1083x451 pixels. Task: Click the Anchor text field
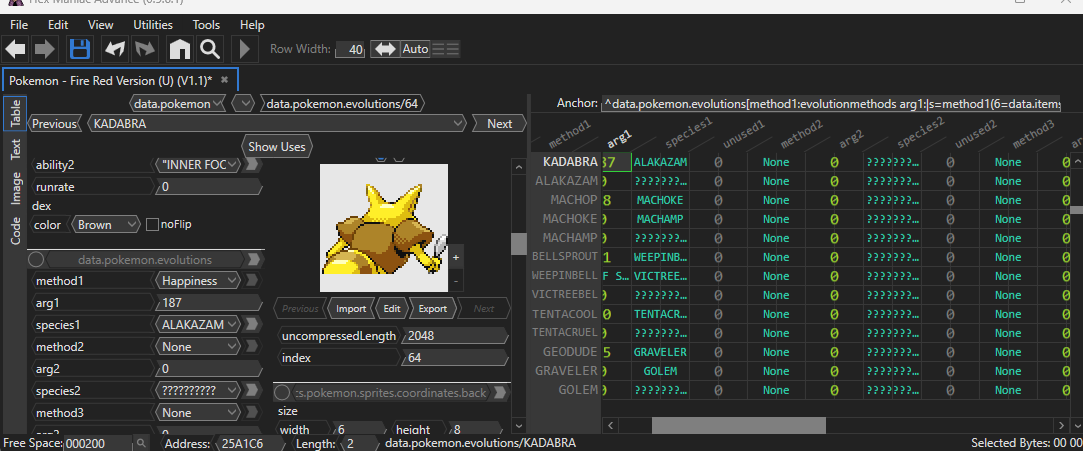832,104
